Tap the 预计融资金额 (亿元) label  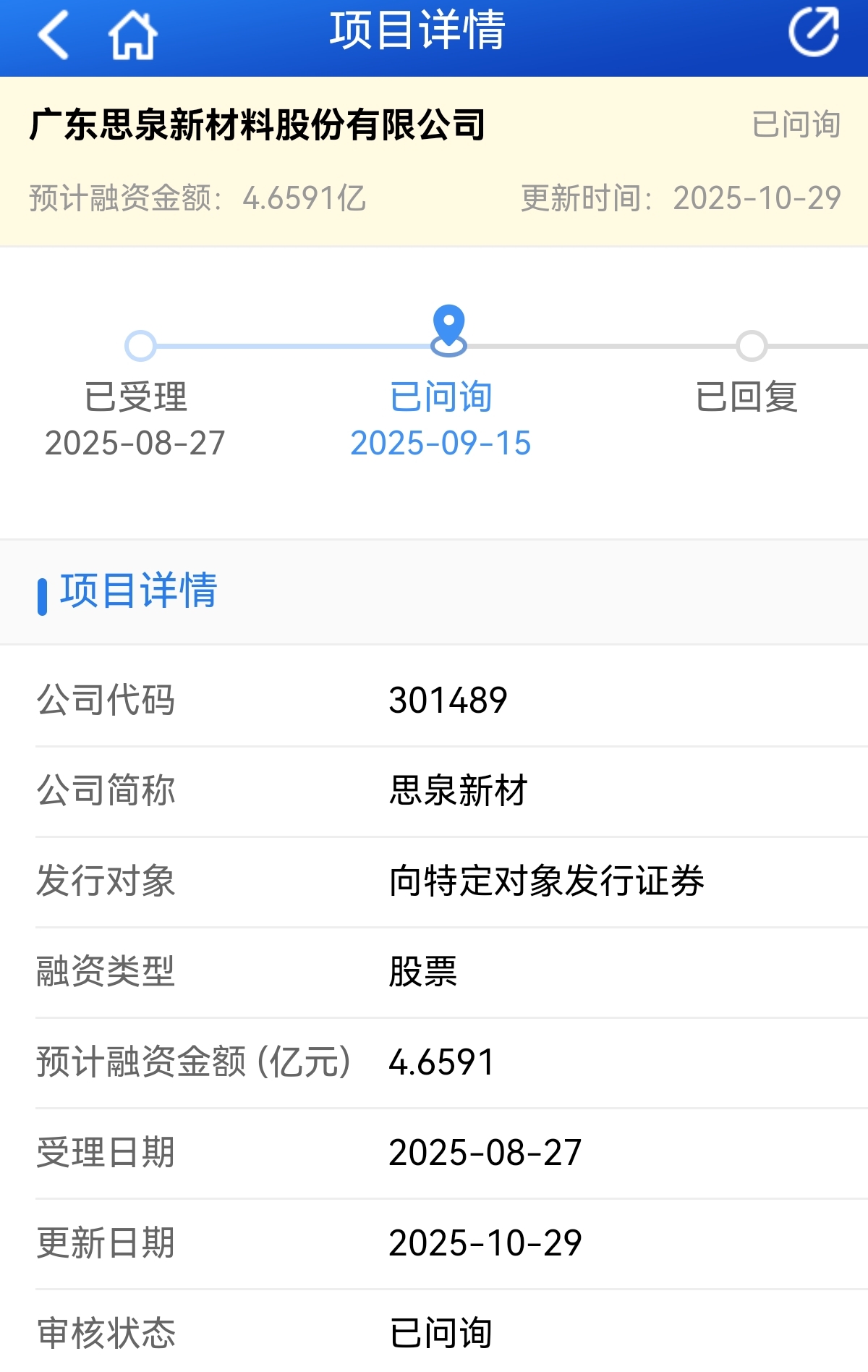click(x=194, y=1062)
